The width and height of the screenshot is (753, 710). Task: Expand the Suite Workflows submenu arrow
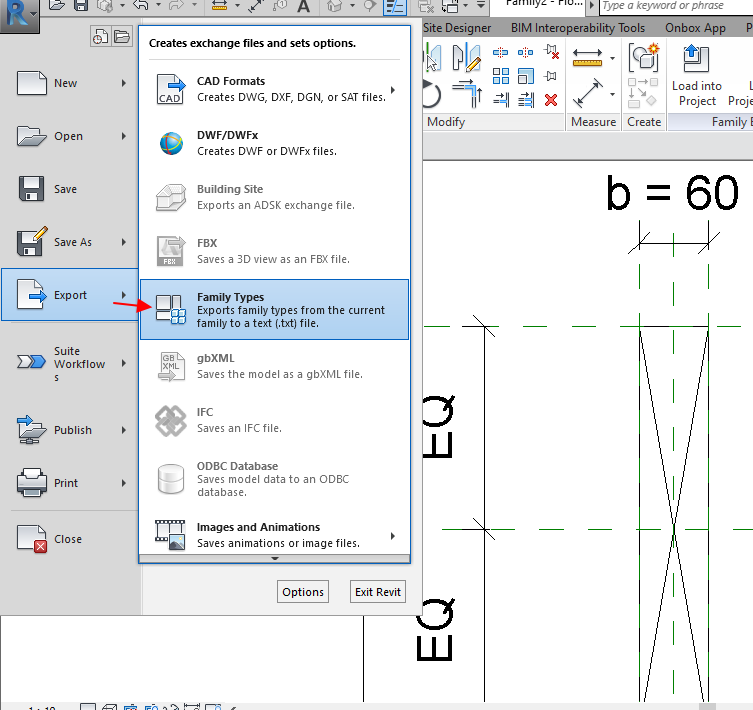(x=124, y=363)
